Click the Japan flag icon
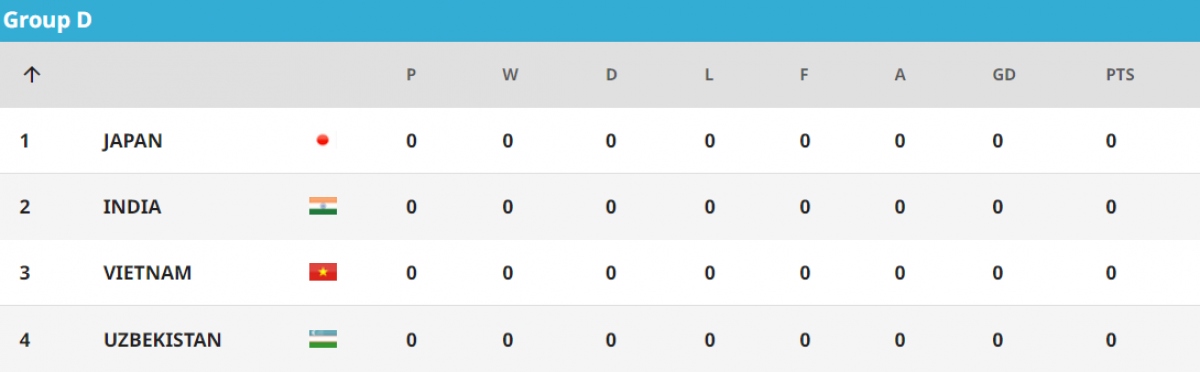Image resolution: width=1200 pixels, height=372 pixels. coord(323,141)
